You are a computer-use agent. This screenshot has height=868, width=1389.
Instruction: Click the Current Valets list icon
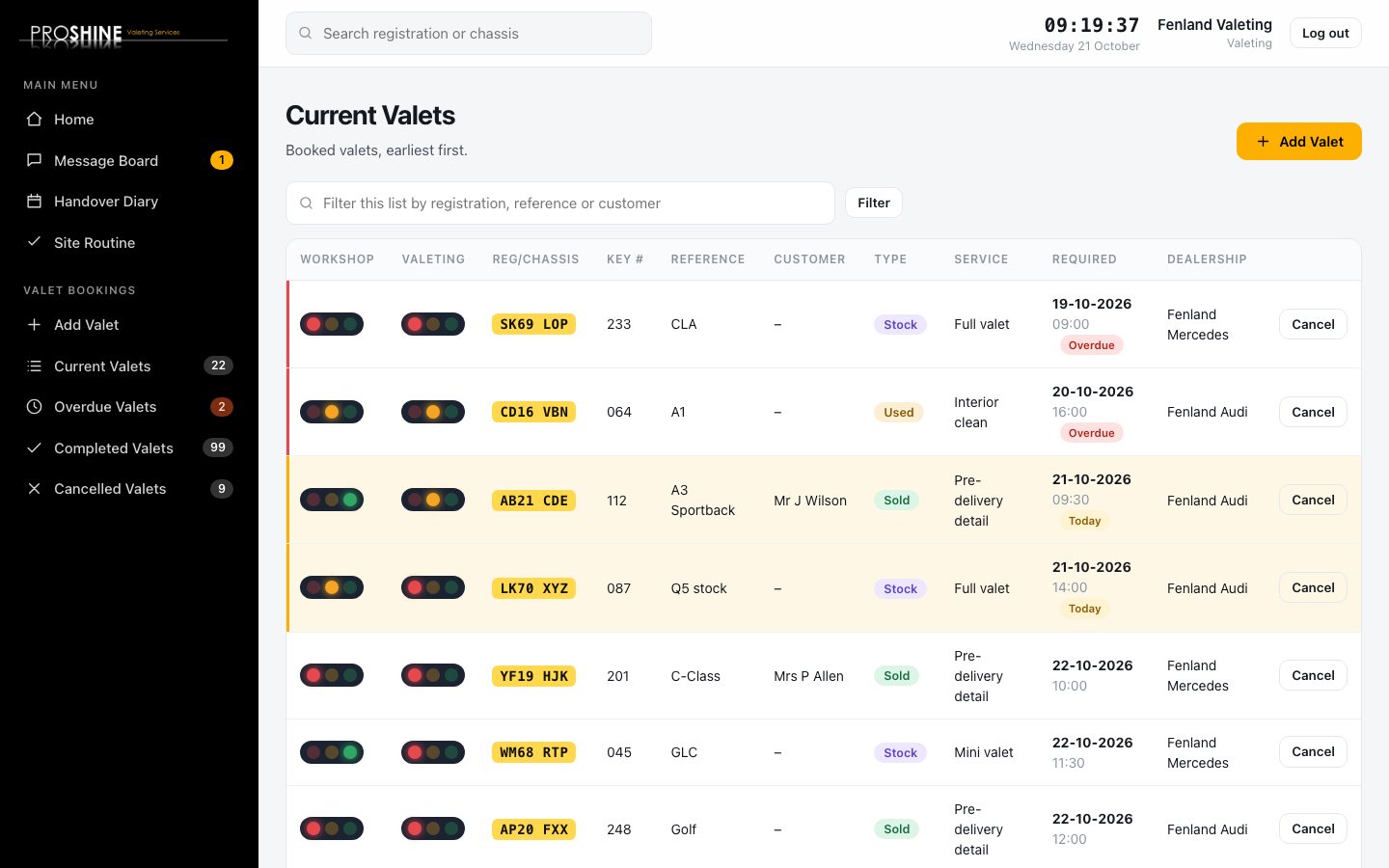point(34,366)
